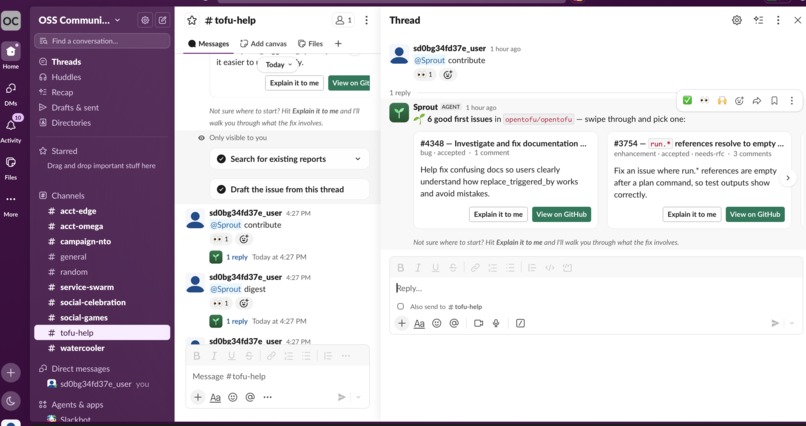
Task: Show next issue card with carousel arrow
Action: (787, 178)
